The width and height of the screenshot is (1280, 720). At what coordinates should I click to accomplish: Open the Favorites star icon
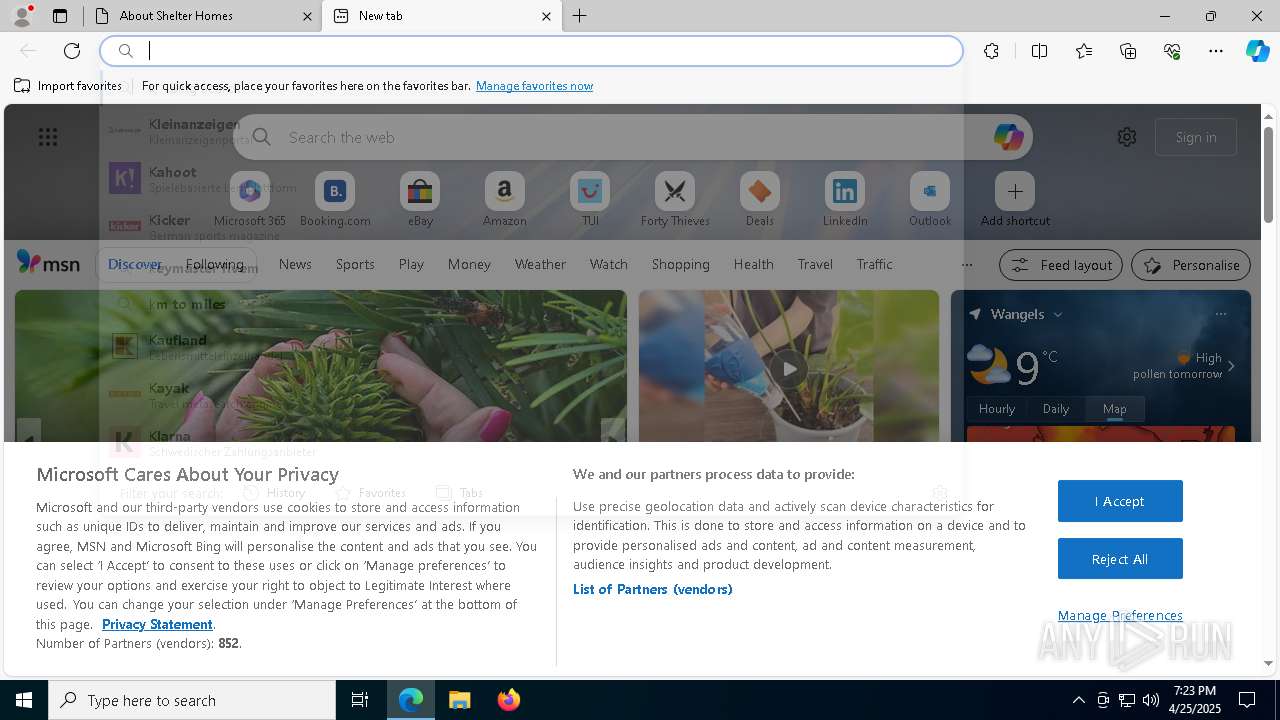[1084, 51]
